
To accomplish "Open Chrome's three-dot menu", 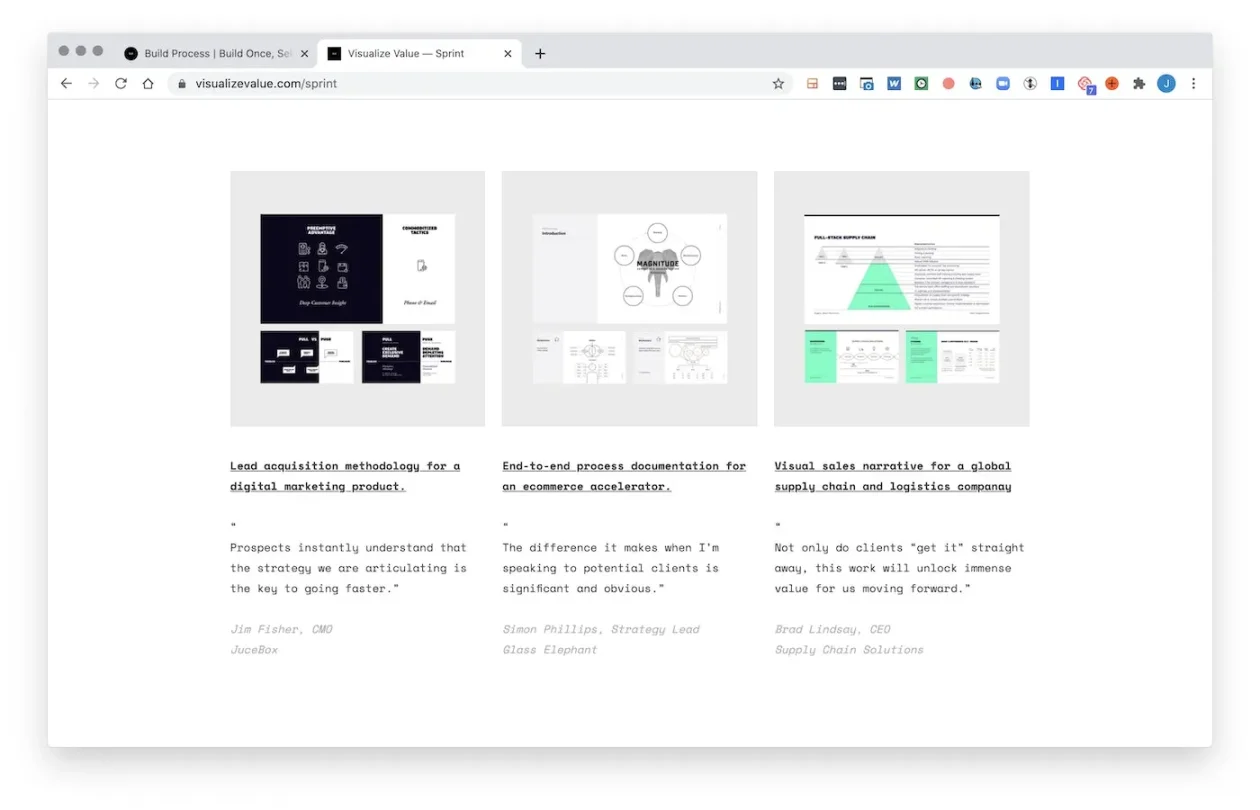I will 1193,84.
